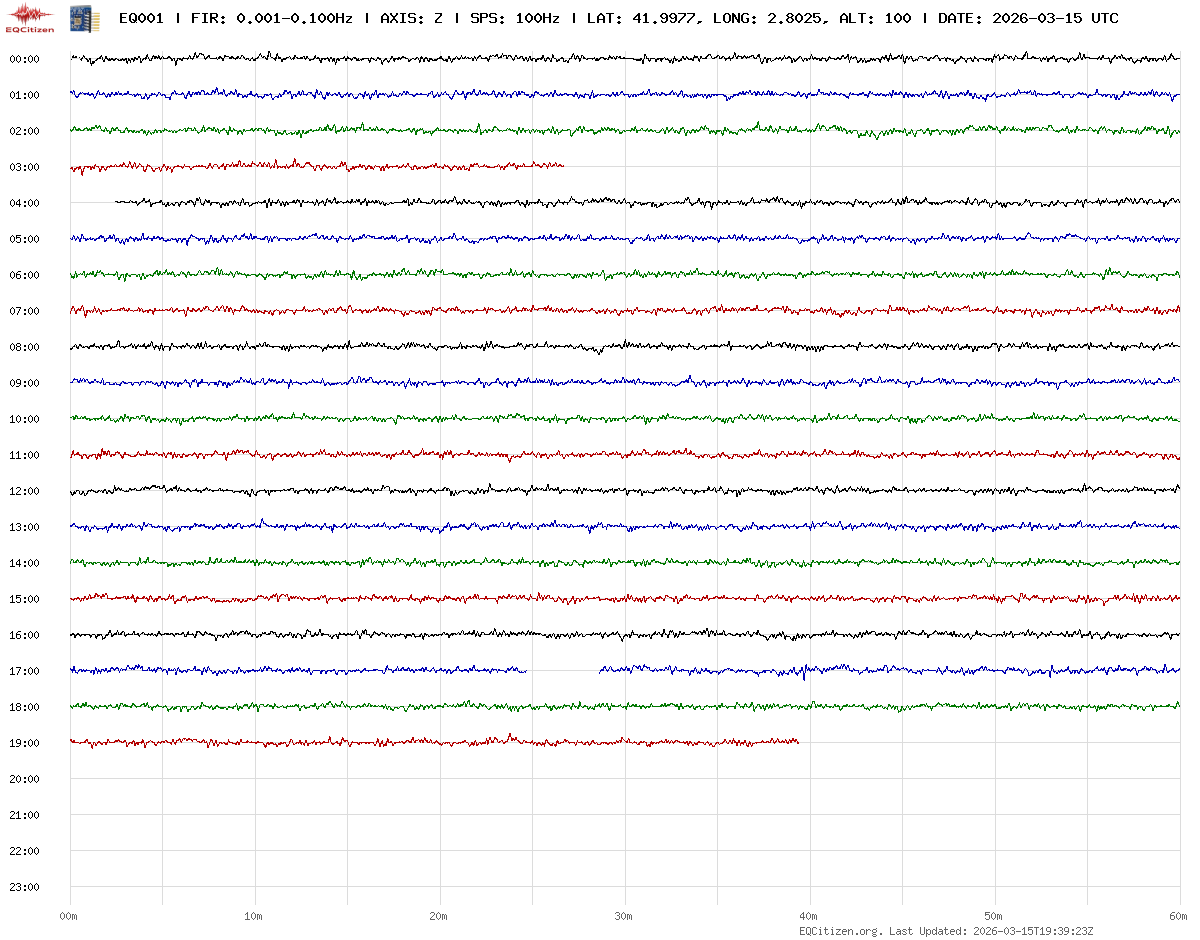The width and height of the screenshot is (1200, 940).
Task: Click the 17:00 hour row label
Action: click(x=24, y=671)
